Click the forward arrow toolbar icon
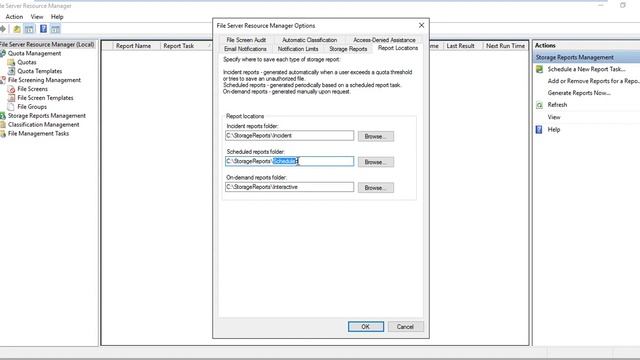This screenshot has height=360, width=640. coord(3,29)
